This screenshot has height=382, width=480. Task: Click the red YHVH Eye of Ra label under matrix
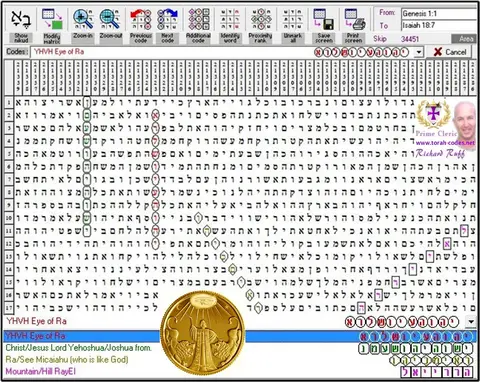point(37,321)
